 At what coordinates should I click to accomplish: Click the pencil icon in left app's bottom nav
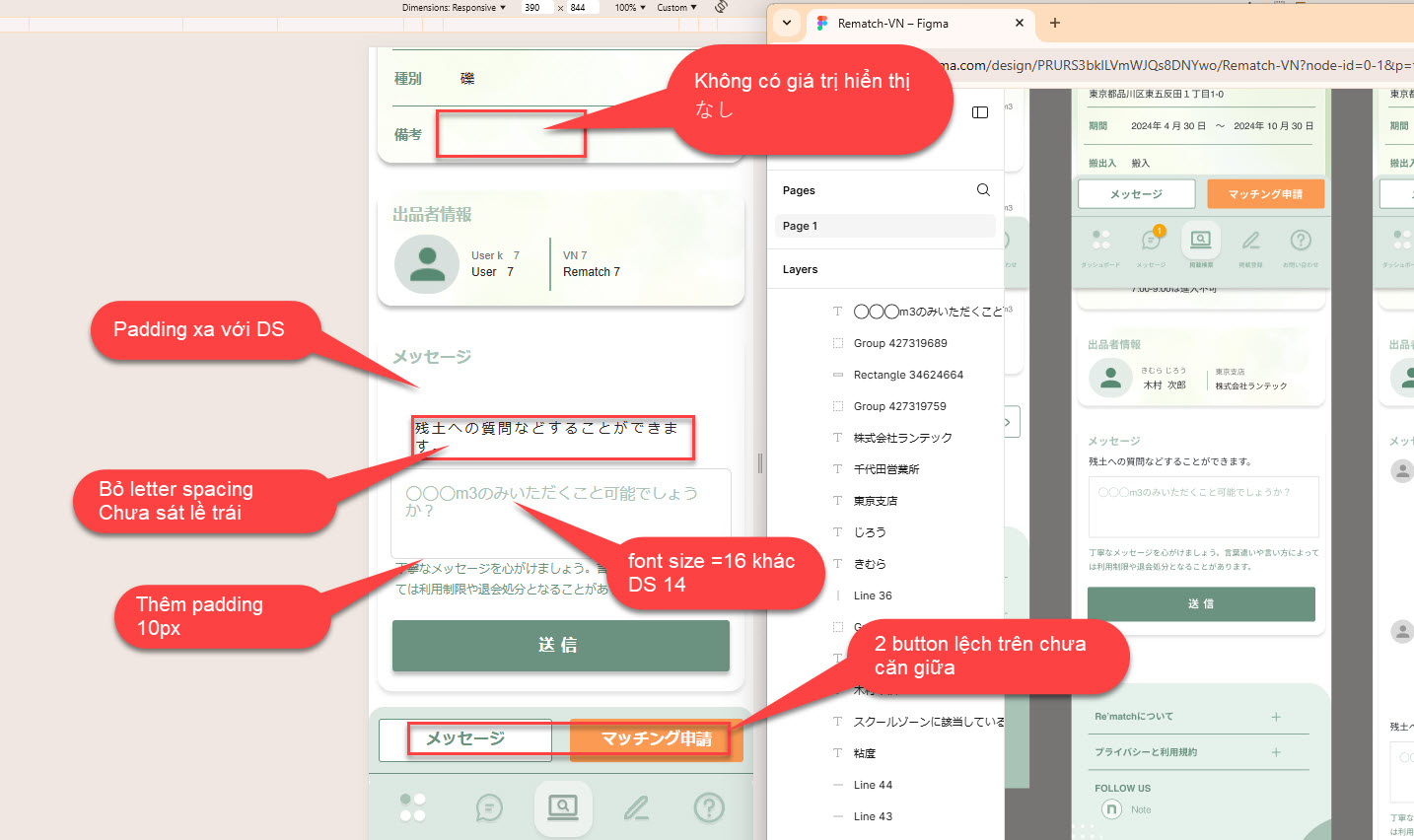(x=636, y=808)
